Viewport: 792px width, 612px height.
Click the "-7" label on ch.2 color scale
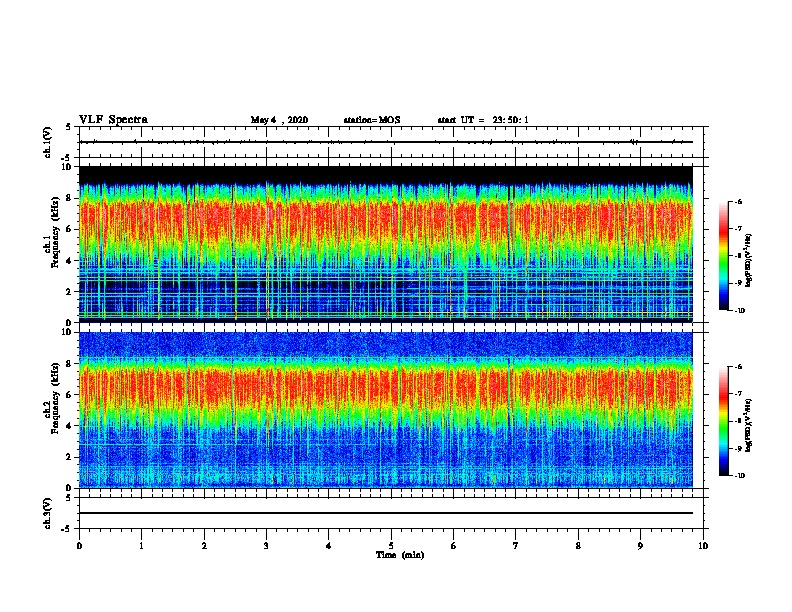[737, 394]
